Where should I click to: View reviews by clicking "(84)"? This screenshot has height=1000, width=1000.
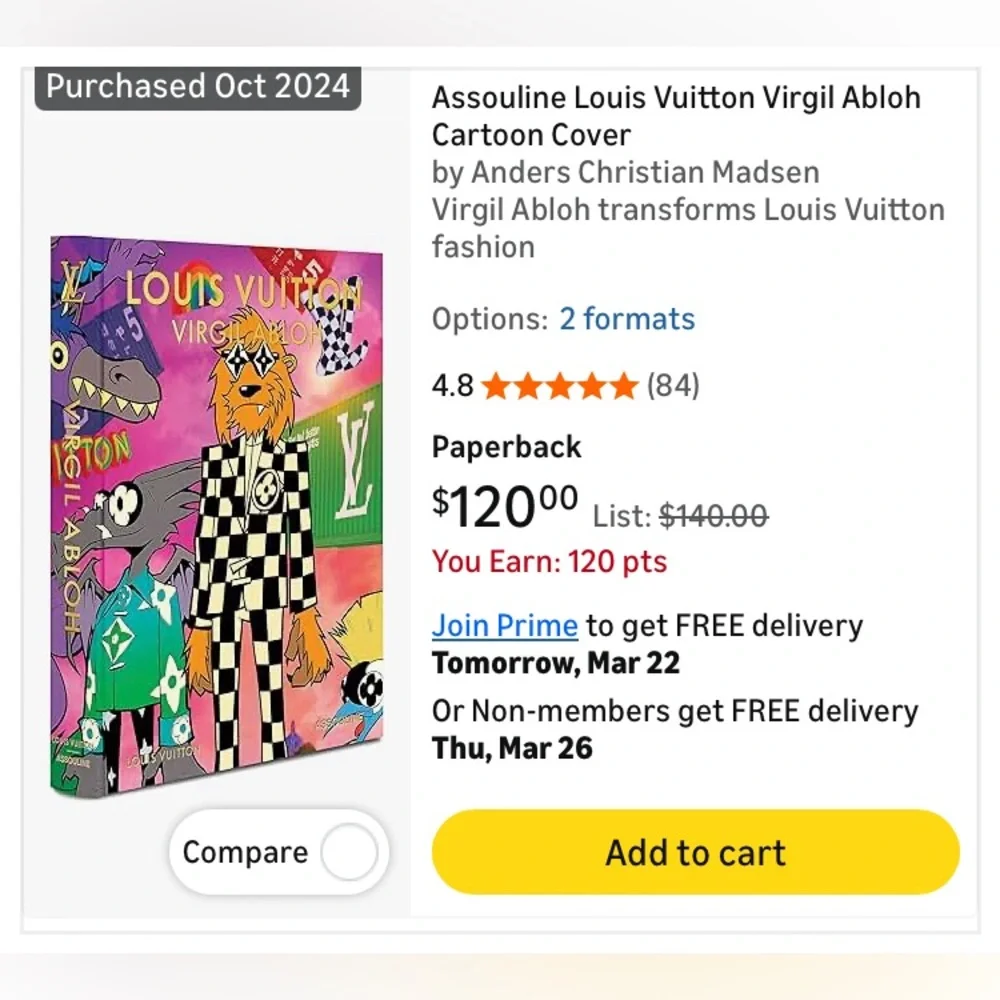[x=672, y=385]
